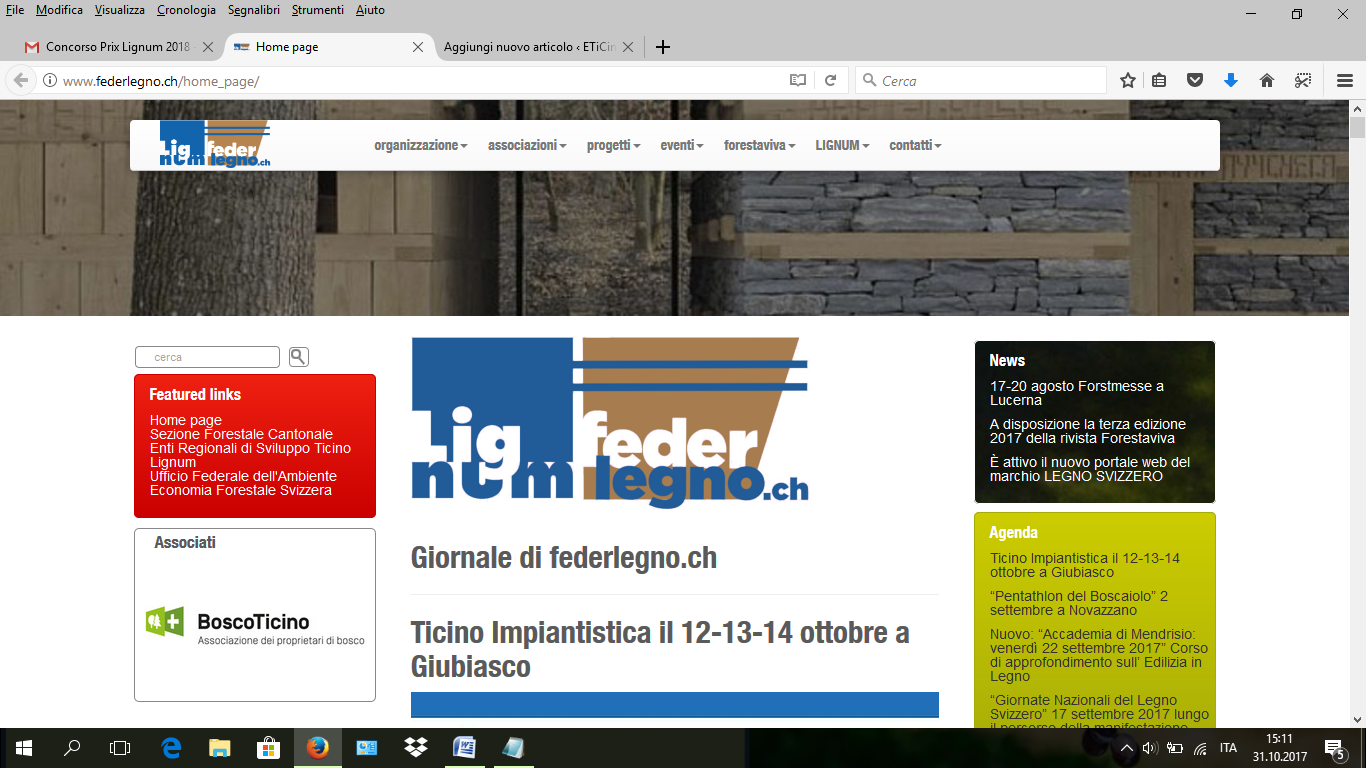The width and height of the screenshot is (1366, 768).
Task: Open news about rivista Forestaviva terza edizione
Action: tap(1088, 431)
